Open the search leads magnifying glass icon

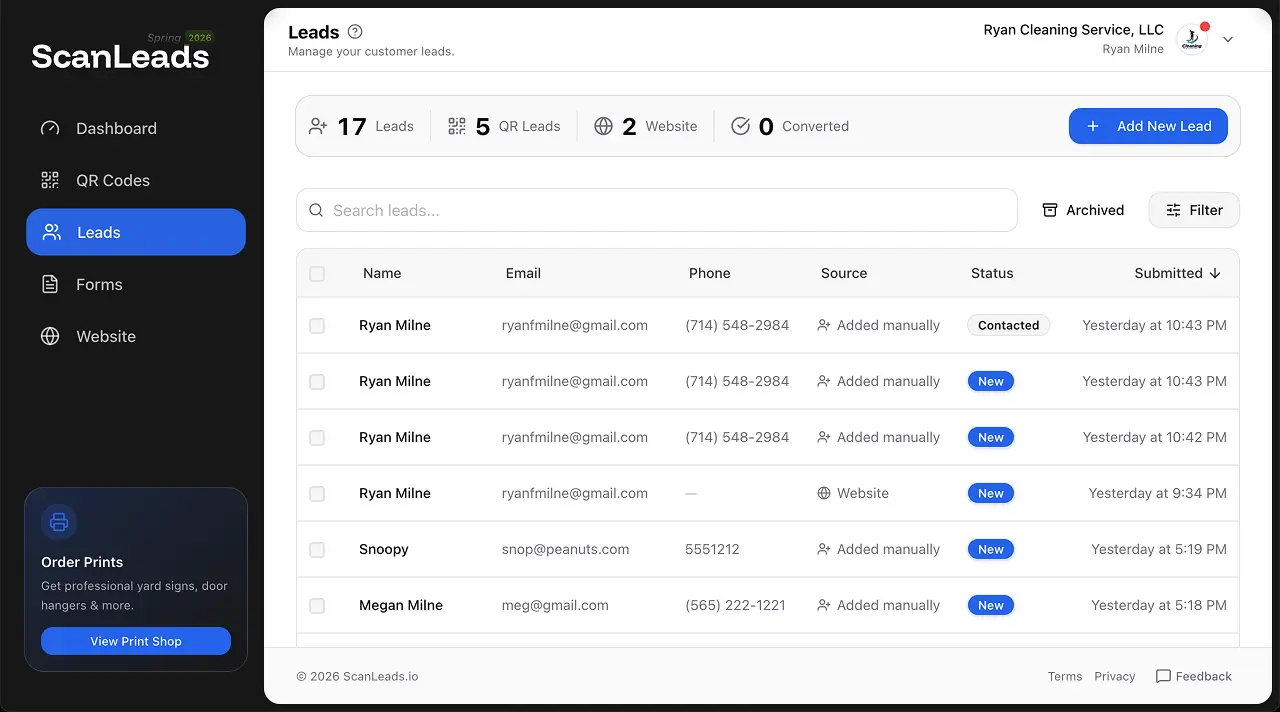(x=316, y=210)
